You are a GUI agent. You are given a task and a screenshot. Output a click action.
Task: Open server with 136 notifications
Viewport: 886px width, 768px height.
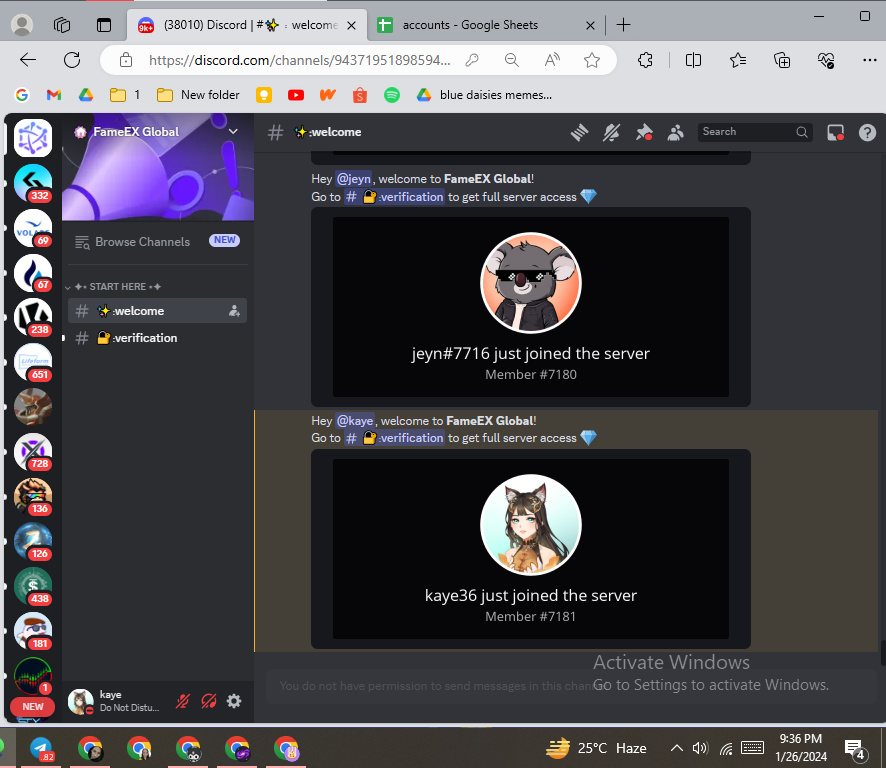(x=33, y=497)
